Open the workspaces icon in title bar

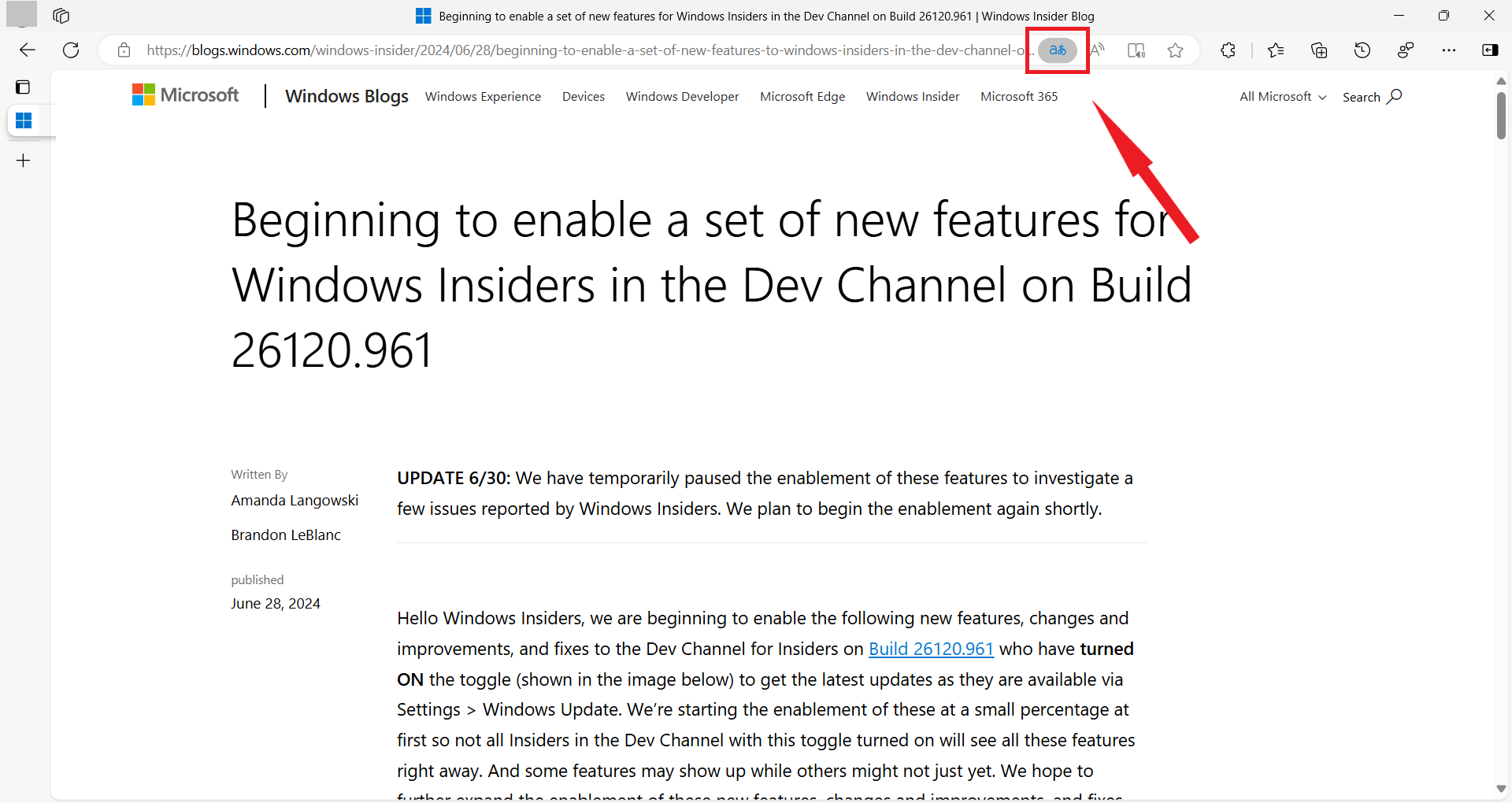(x=61, y=16)
